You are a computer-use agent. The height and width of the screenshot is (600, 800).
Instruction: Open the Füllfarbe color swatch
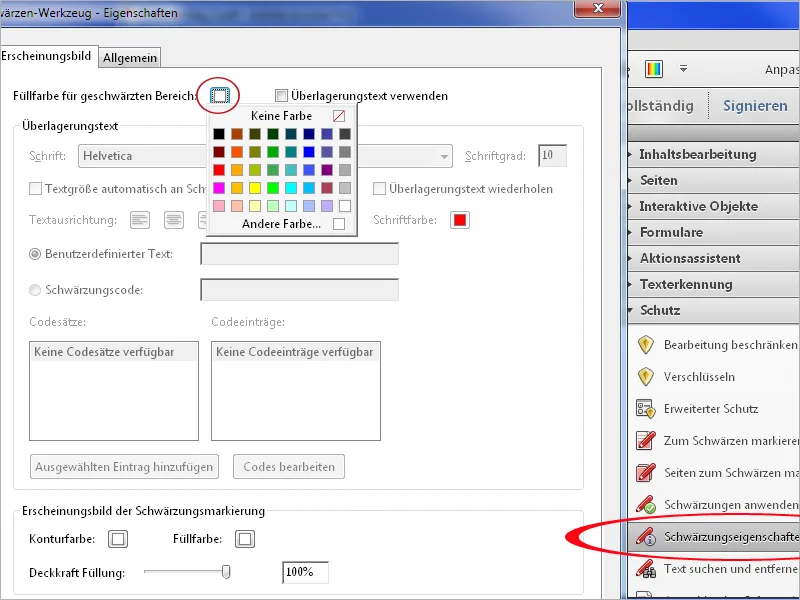[x=245, y=539]
